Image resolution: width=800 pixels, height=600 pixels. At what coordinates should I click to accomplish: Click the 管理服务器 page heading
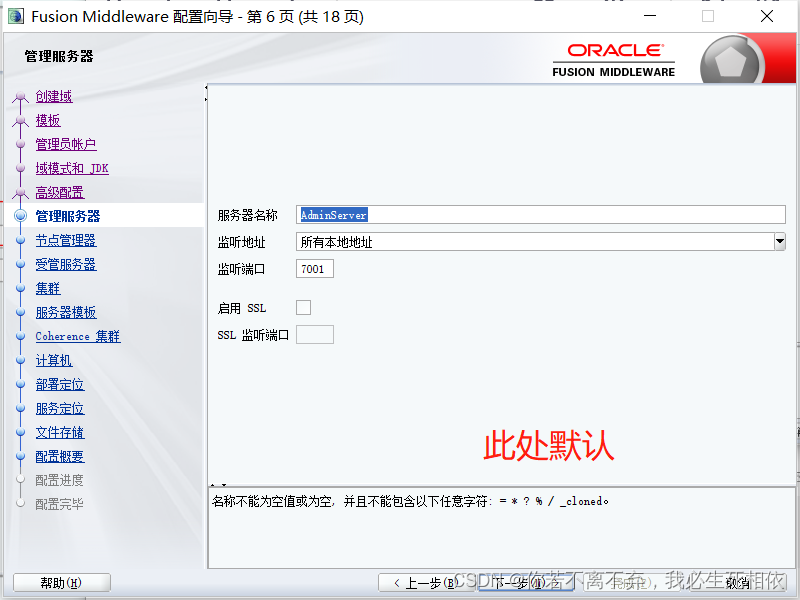pyautogui.click(x=59, y=56)
